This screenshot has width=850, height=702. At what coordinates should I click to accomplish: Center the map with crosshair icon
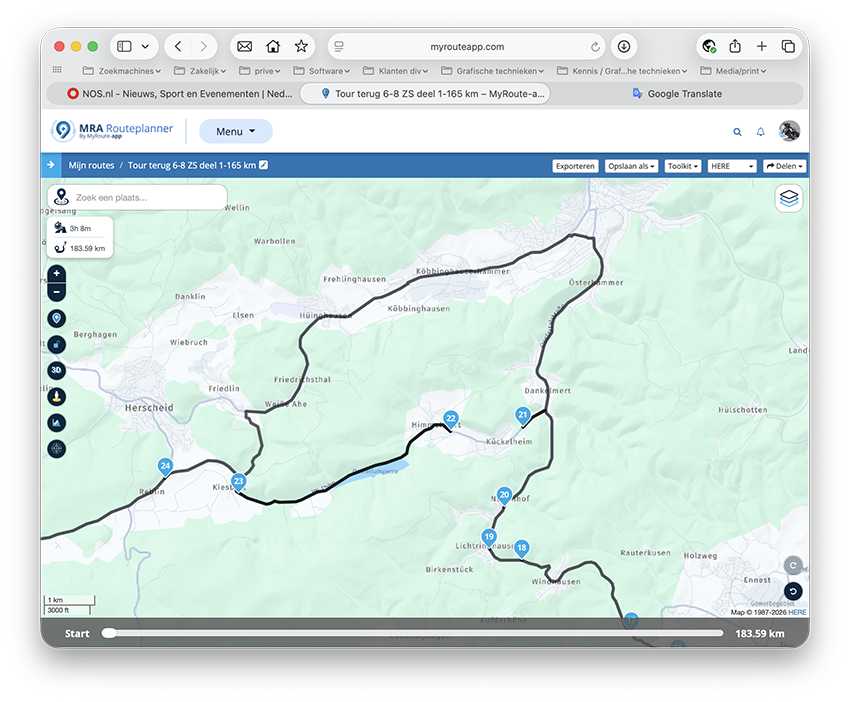tap(56, 449)
